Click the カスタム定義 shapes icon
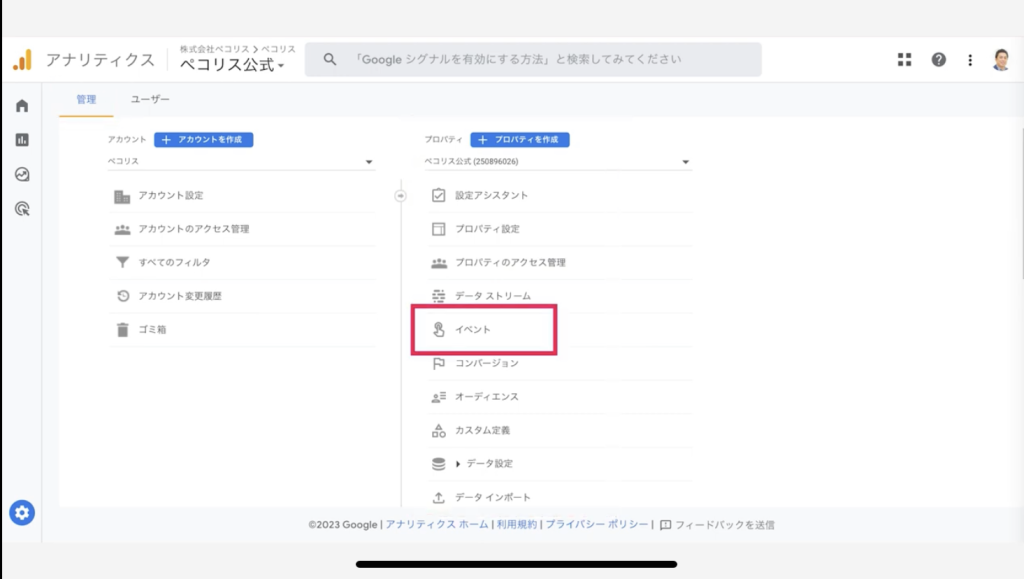1024x579 pixels. 439,430
